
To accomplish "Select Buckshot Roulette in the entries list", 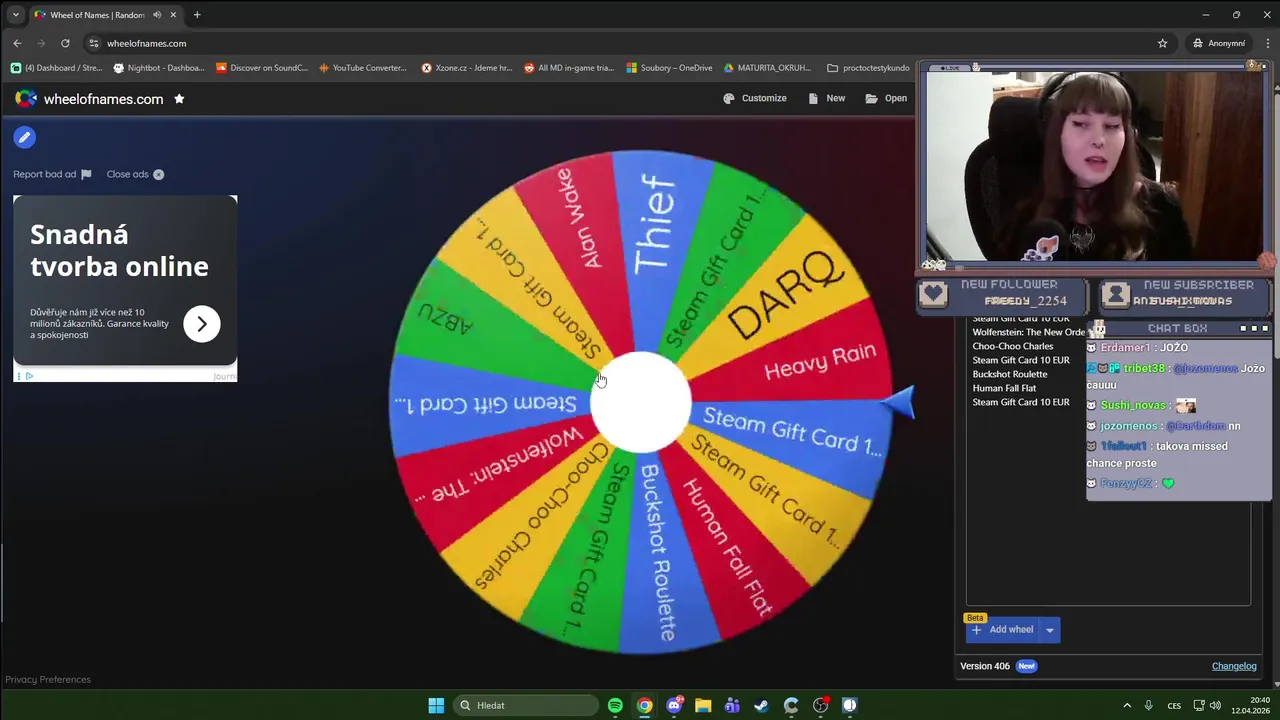I will click(1010, 374).
